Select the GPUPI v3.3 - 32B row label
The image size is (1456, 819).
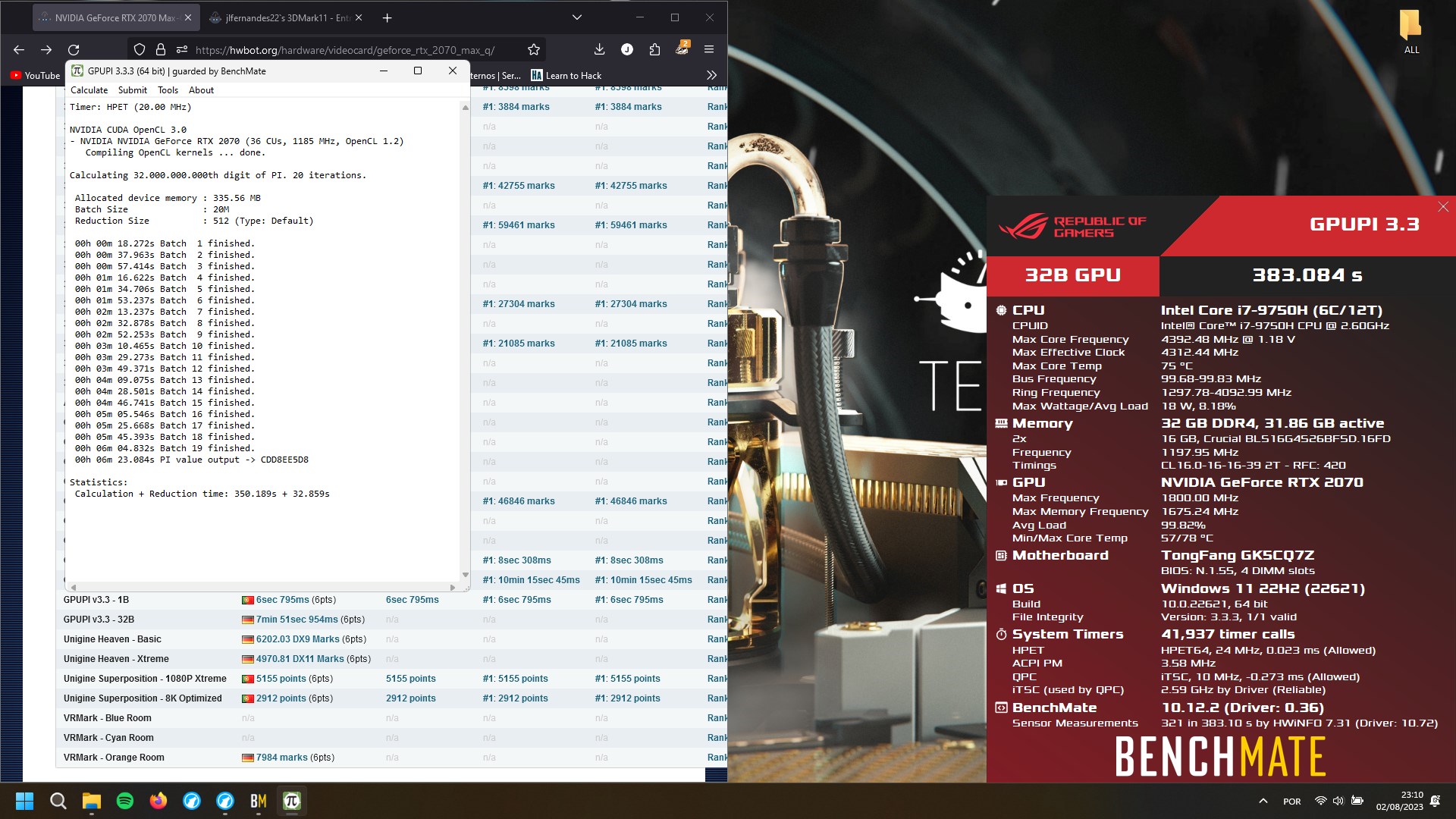pyautogui.click(x=99, y=620)
